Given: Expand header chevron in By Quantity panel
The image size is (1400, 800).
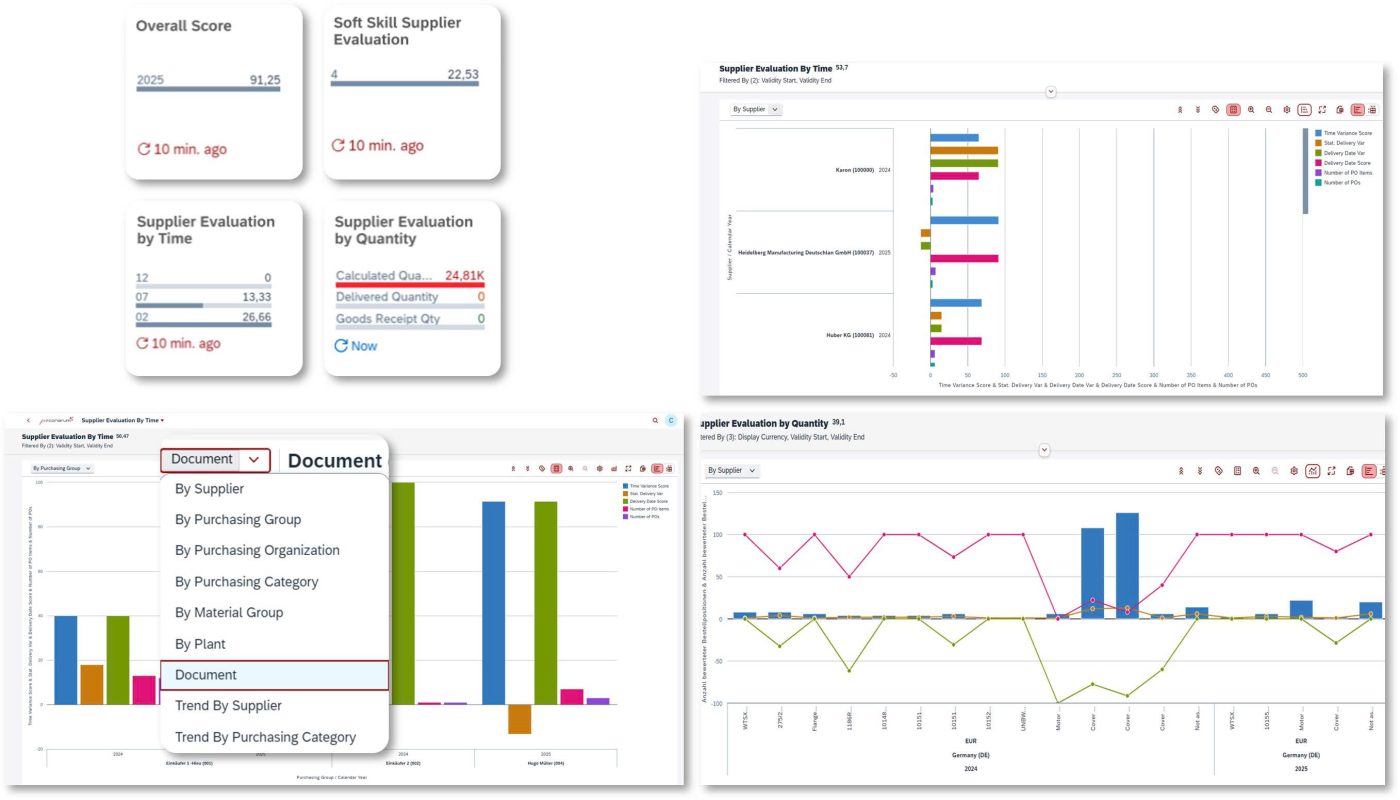Looking at the screenshot, I should point(1044,450).
